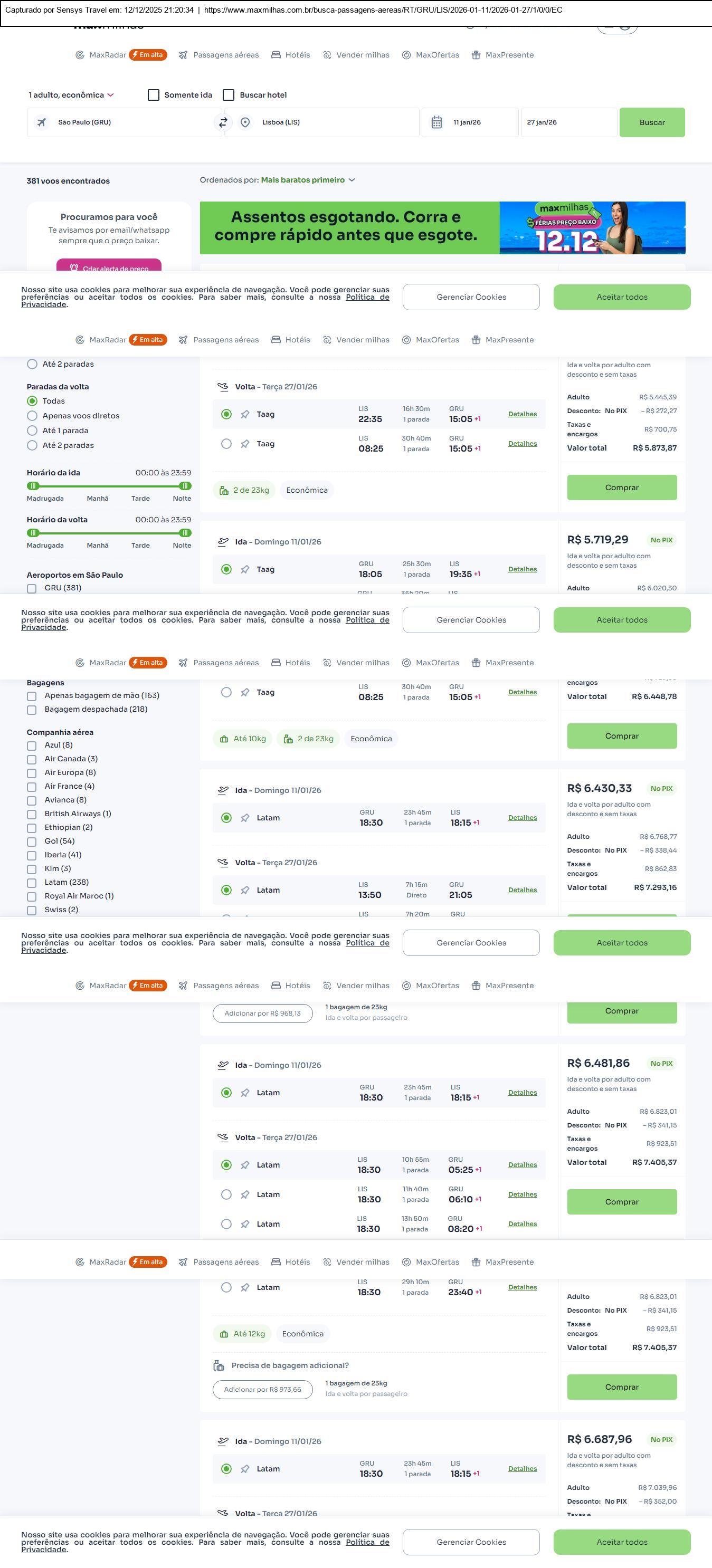Open the 1 adulto, econômica passenger dropdown
712x1568 pixels.
[x=71, y=95]
